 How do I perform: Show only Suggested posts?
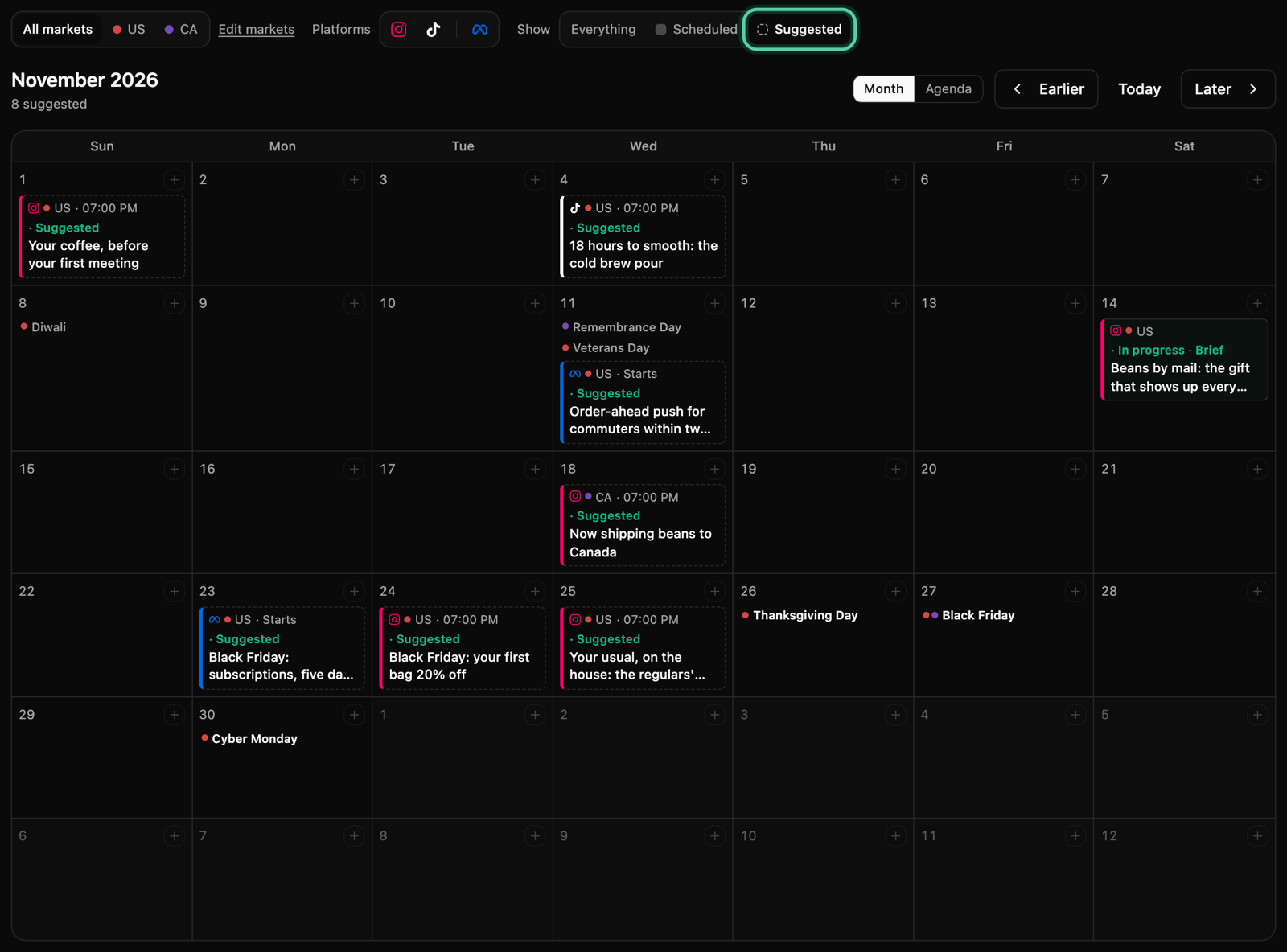tap(799, 30)
